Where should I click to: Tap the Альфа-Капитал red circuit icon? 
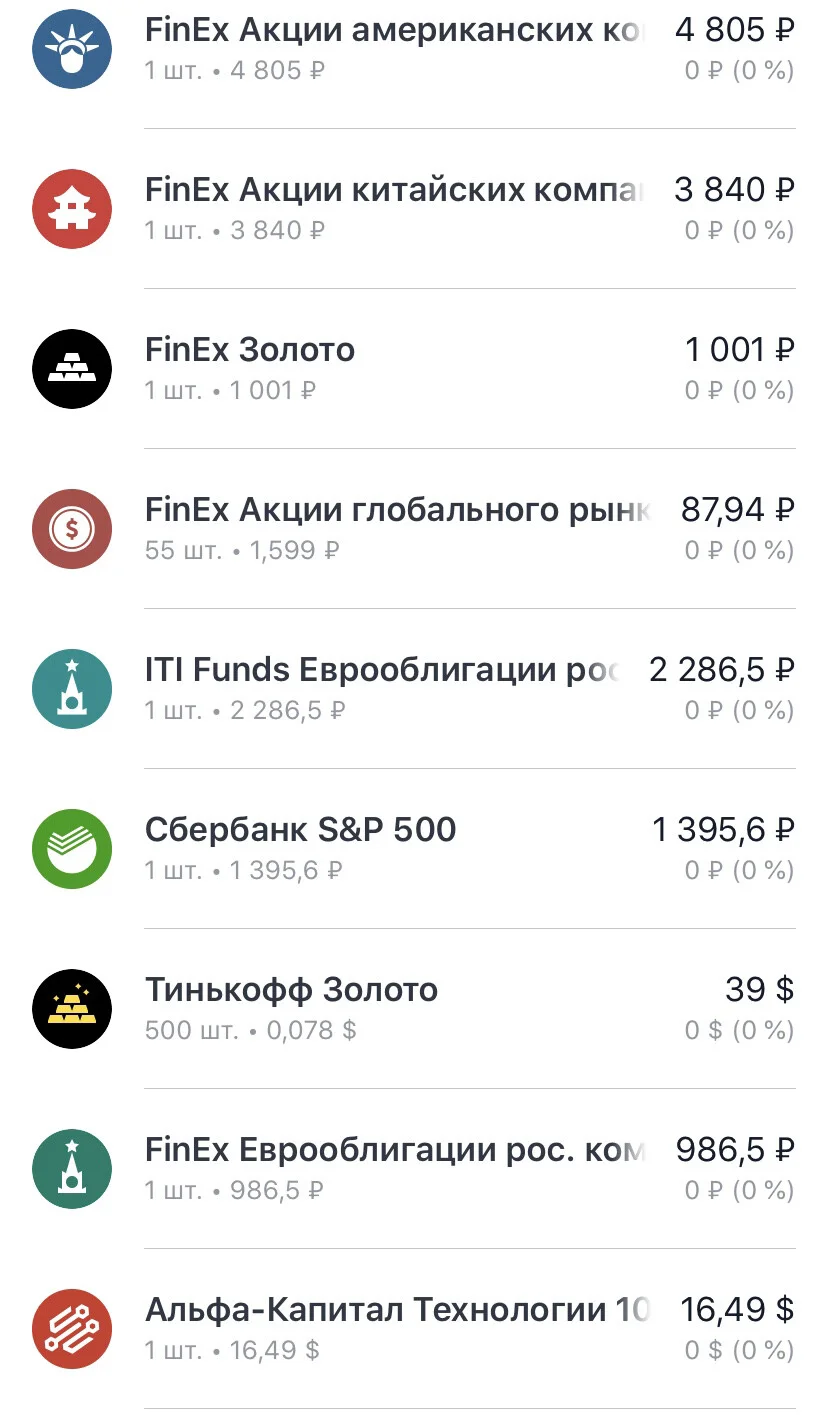pyautogui.click(x=72, y=1329)
